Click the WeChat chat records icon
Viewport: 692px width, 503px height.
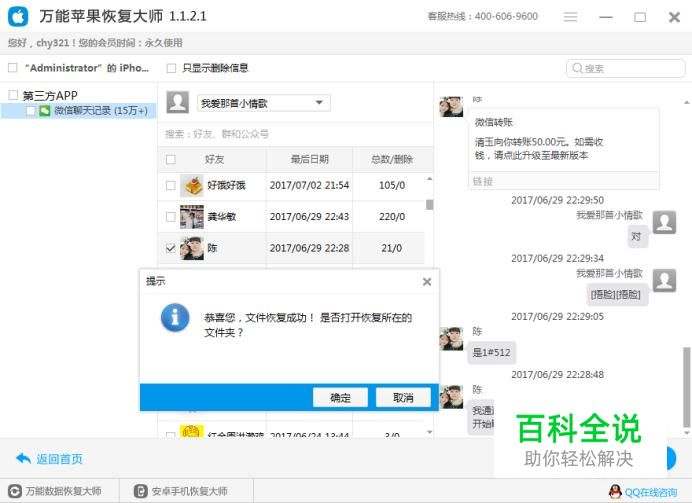pos(45,110)
